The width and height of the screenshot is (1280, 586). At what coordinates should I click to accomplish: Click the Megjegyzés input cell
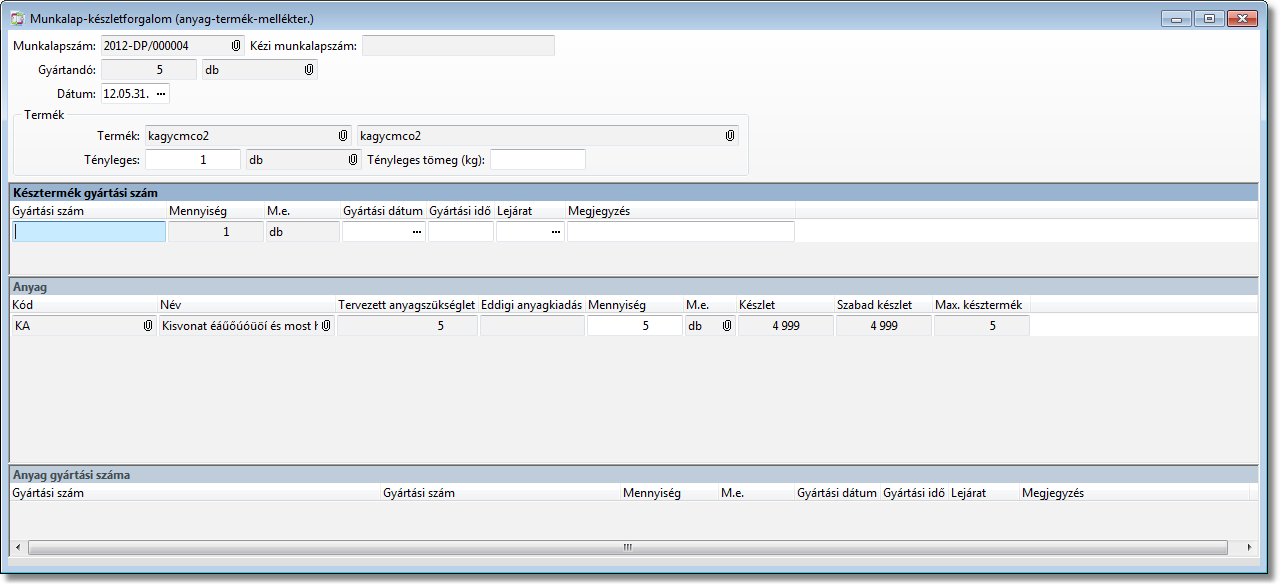point(681,231)
